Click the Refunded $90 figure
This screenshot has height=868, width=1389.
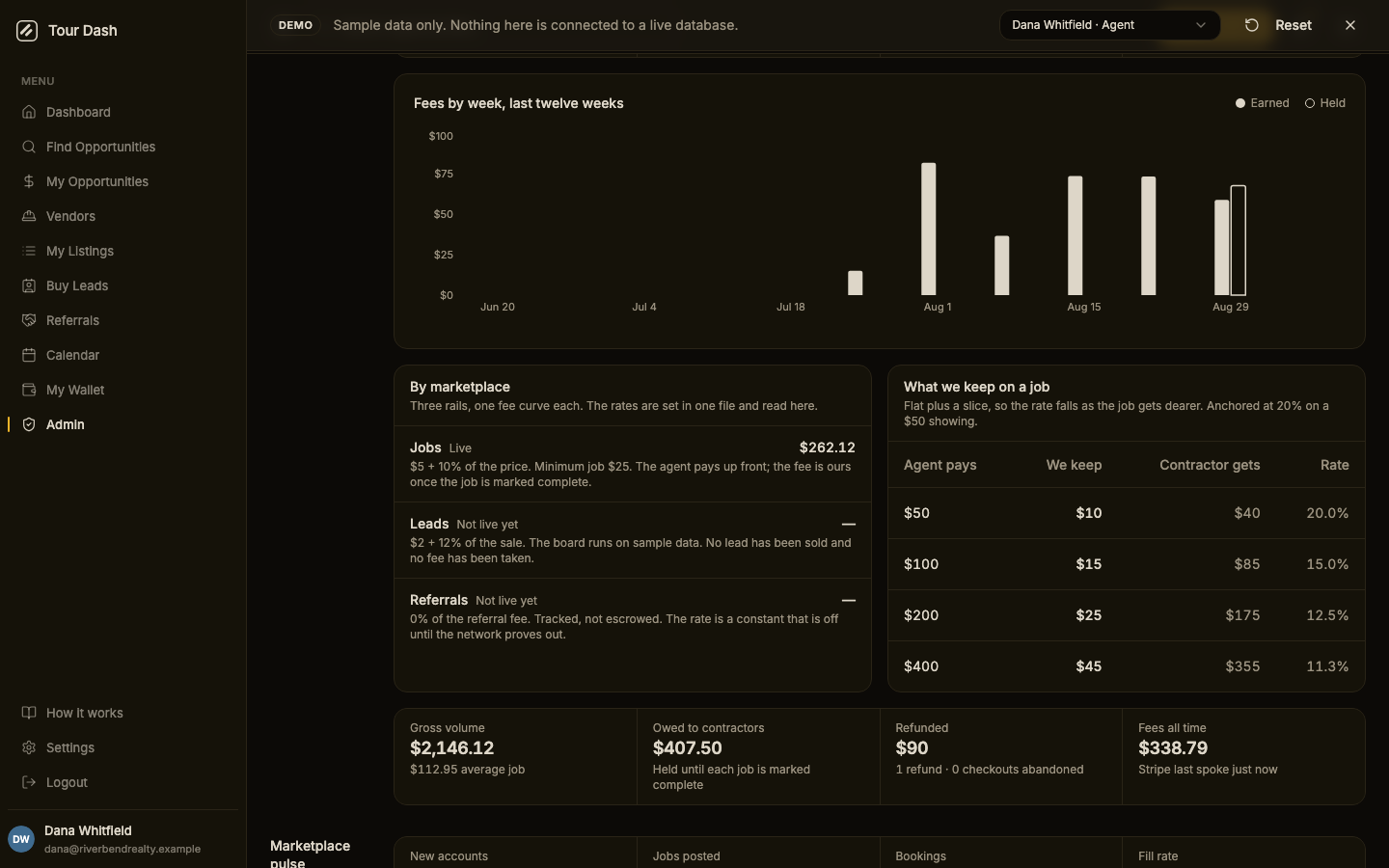tap(912, 747)
